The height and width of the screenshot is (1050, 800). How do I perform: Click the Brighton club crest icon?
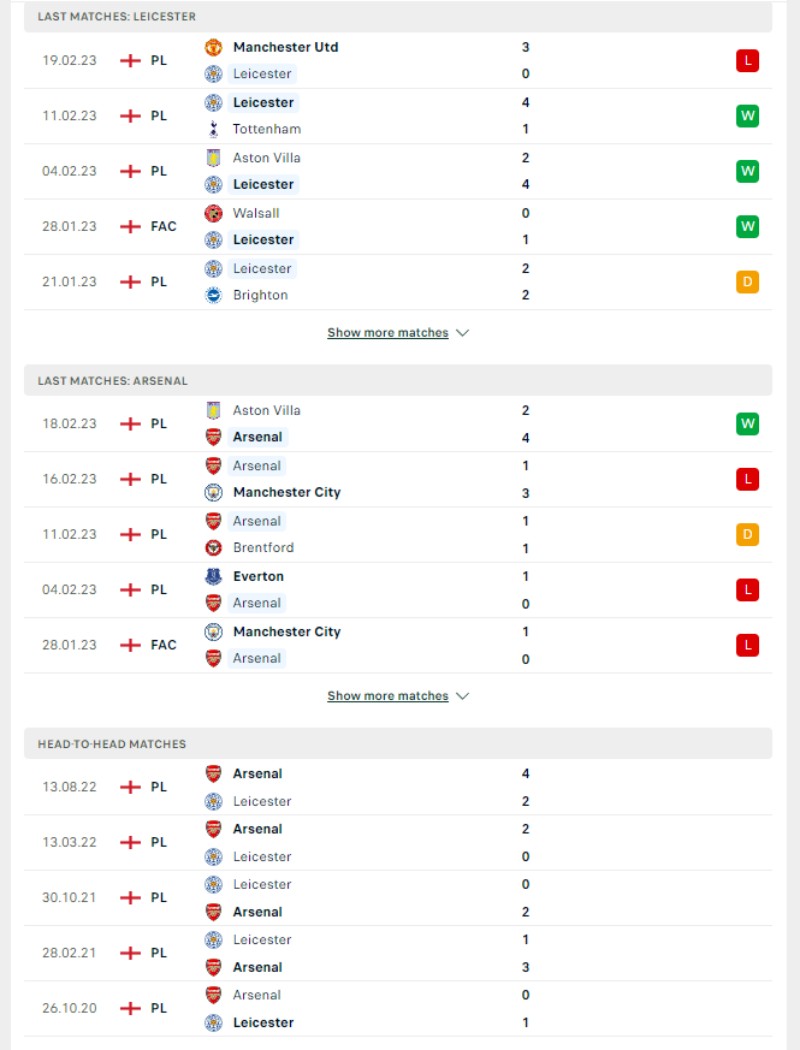click(213, 295)
